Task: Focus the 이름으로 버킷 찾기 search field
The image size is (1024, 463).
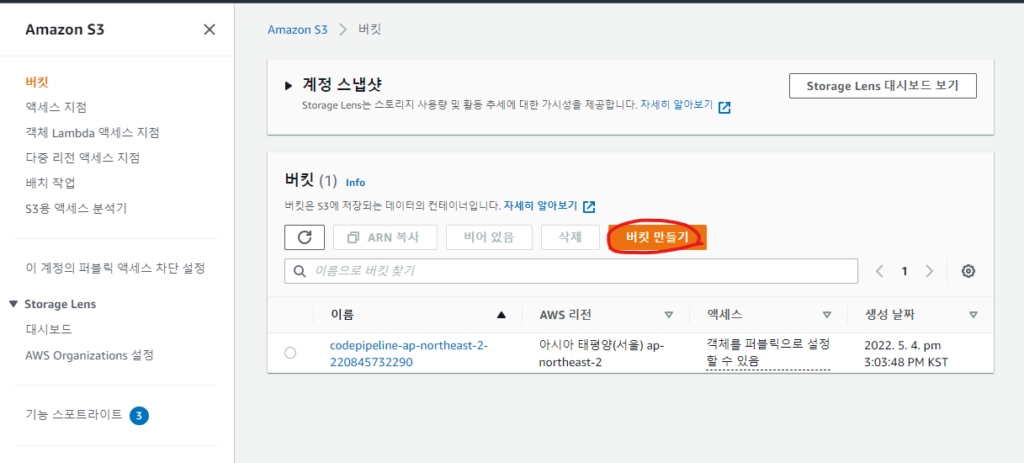Action: 571,271
